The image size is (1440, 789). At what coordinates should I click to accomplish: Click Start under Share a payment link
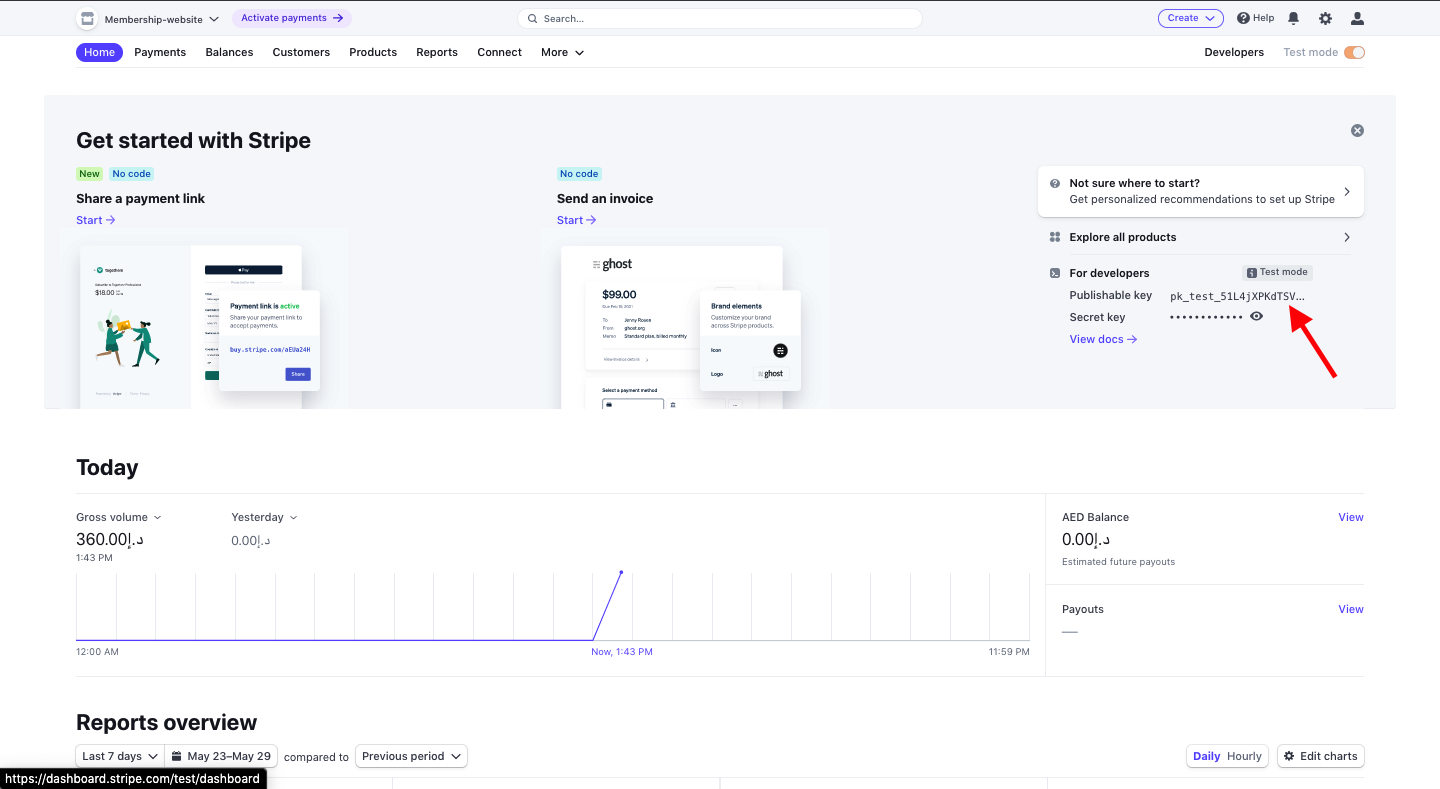[x=95, y=220]
